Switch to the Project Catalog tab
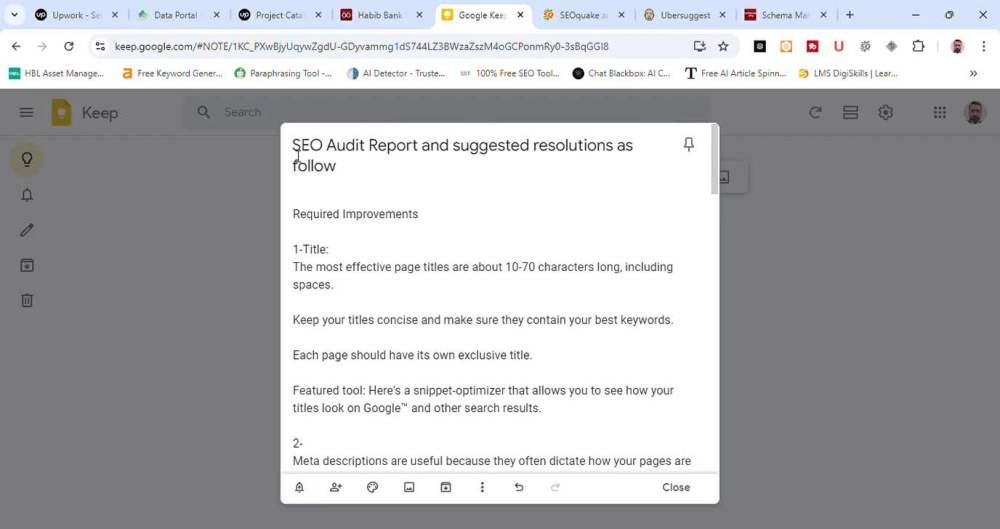This screenshot has width=1000, height=529. [278, 15]
